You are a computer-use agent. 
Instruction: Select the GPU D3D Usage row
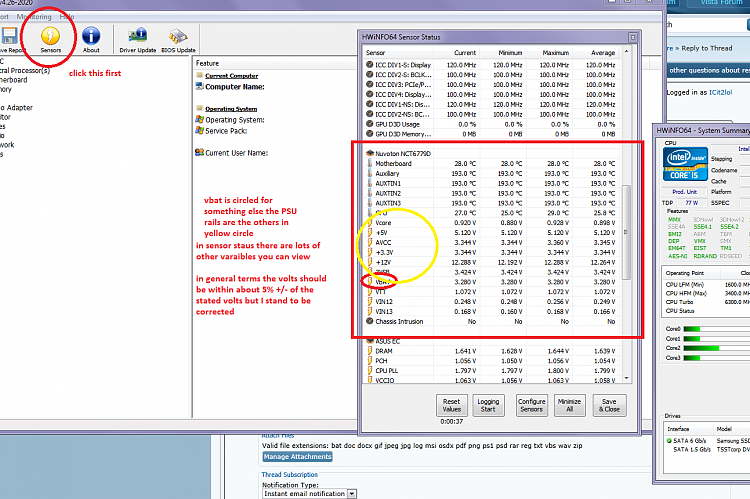coord(493,124)
